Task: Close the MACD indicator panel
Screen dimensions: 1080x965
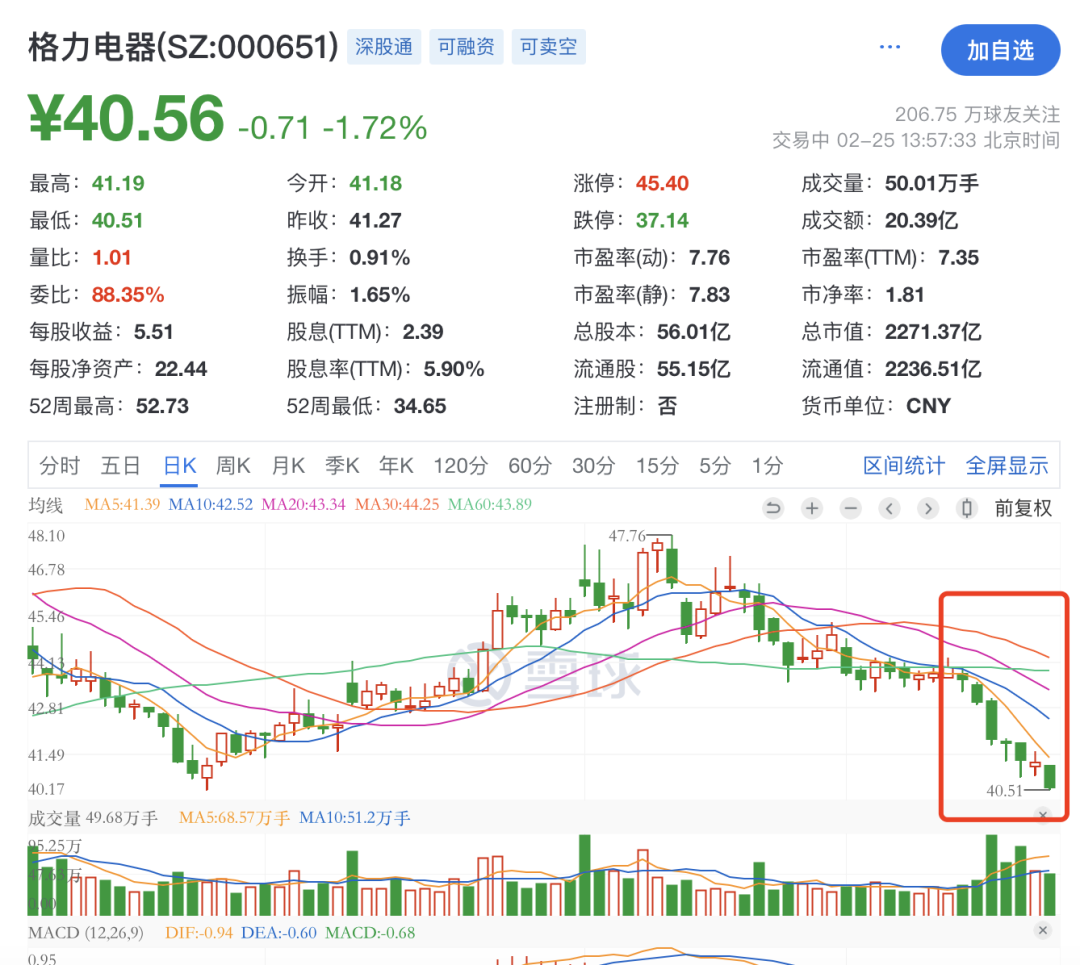Action: click(x=1043, y=931)
